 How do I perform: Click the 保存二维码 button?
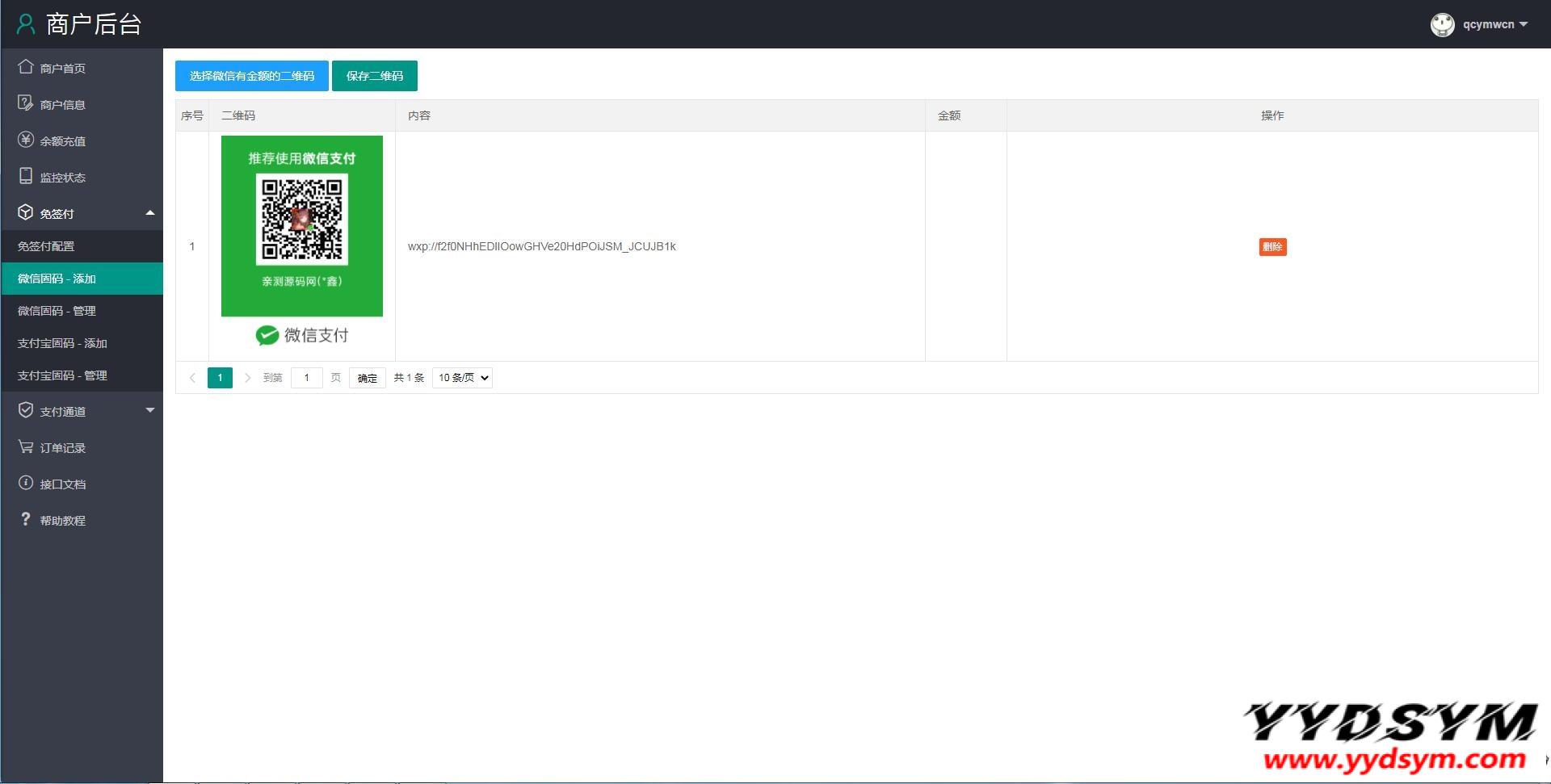click(374, 76)
